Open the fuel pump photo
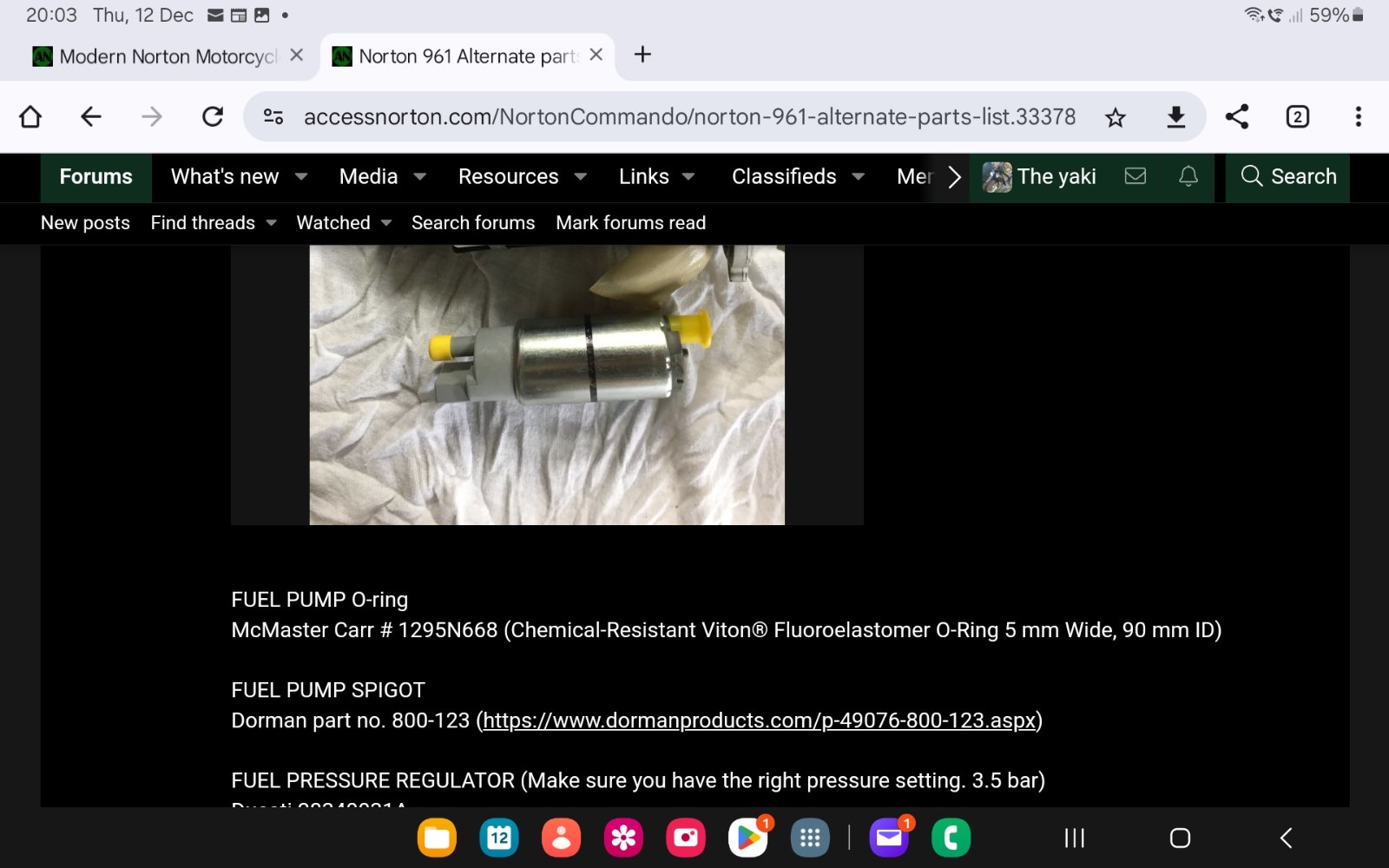 [x=547, y=384]
